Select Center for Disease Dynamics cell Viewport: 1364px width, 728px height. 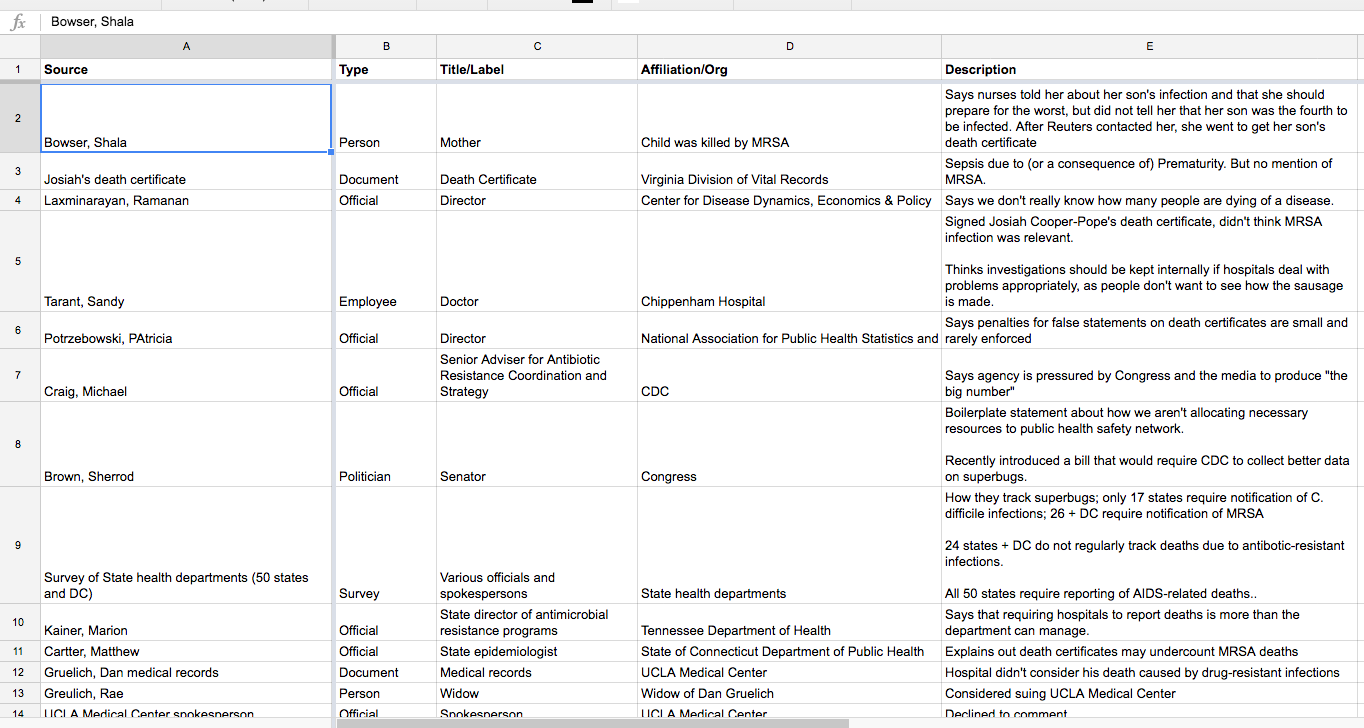click(x=789, y=200)
